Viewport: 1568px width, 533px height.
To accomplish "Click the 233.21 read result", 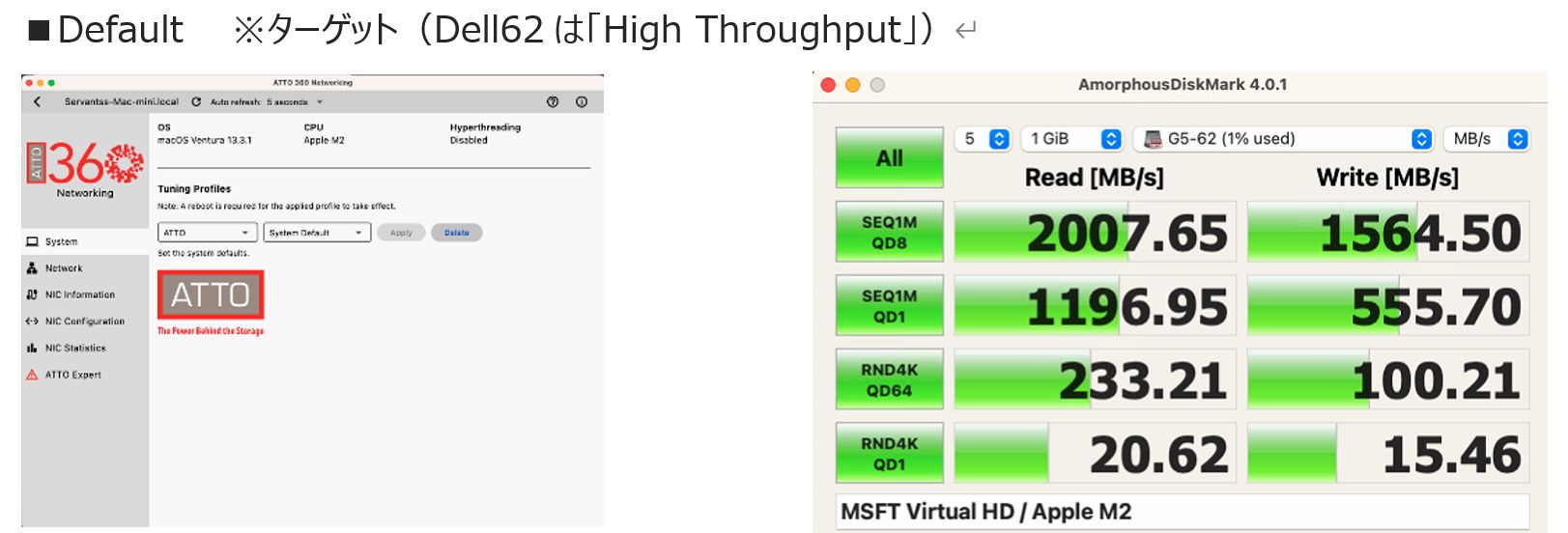I will tap(1096, 379).
